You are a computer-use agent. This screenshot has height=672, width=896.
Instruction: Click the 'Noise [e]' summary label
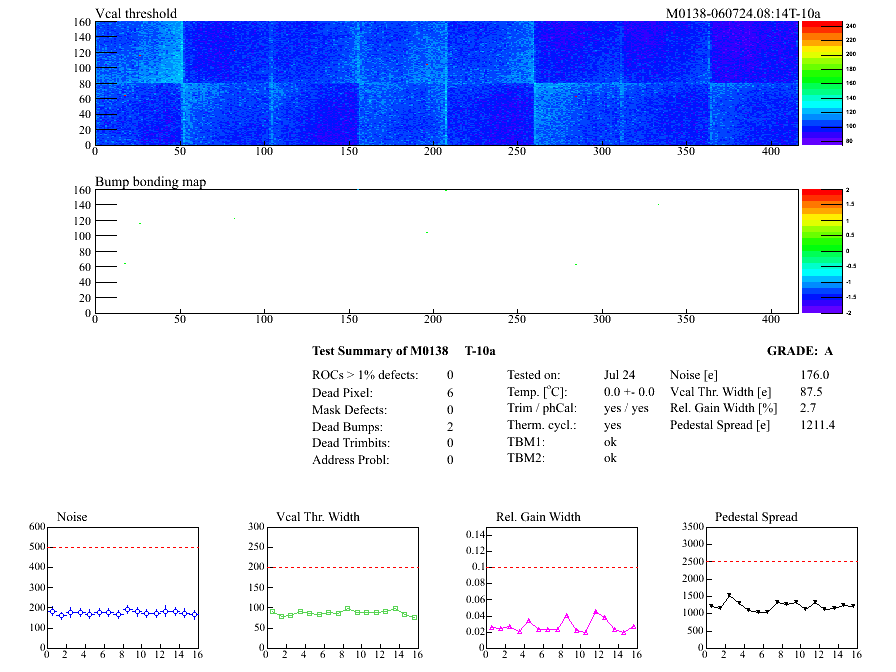[x=694, y=375]
